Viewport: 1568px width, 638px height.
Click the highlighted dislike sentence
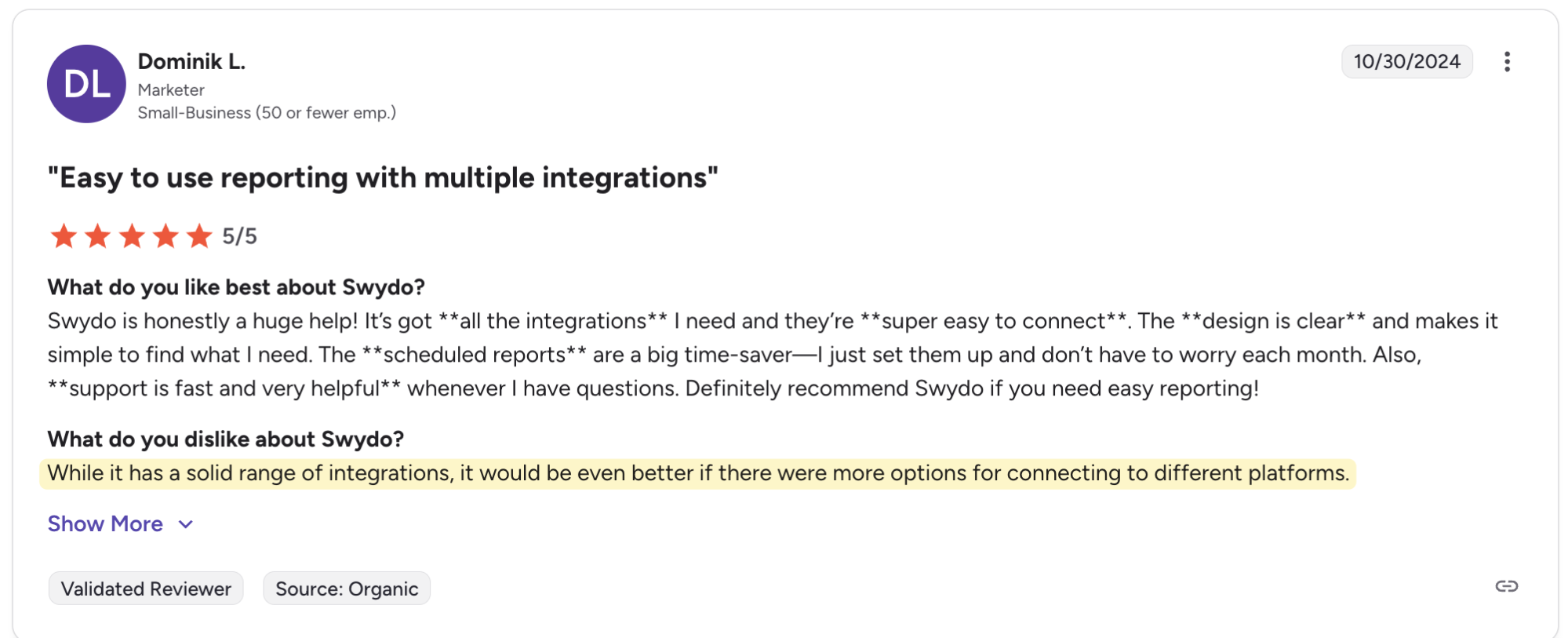pos(698,473)
